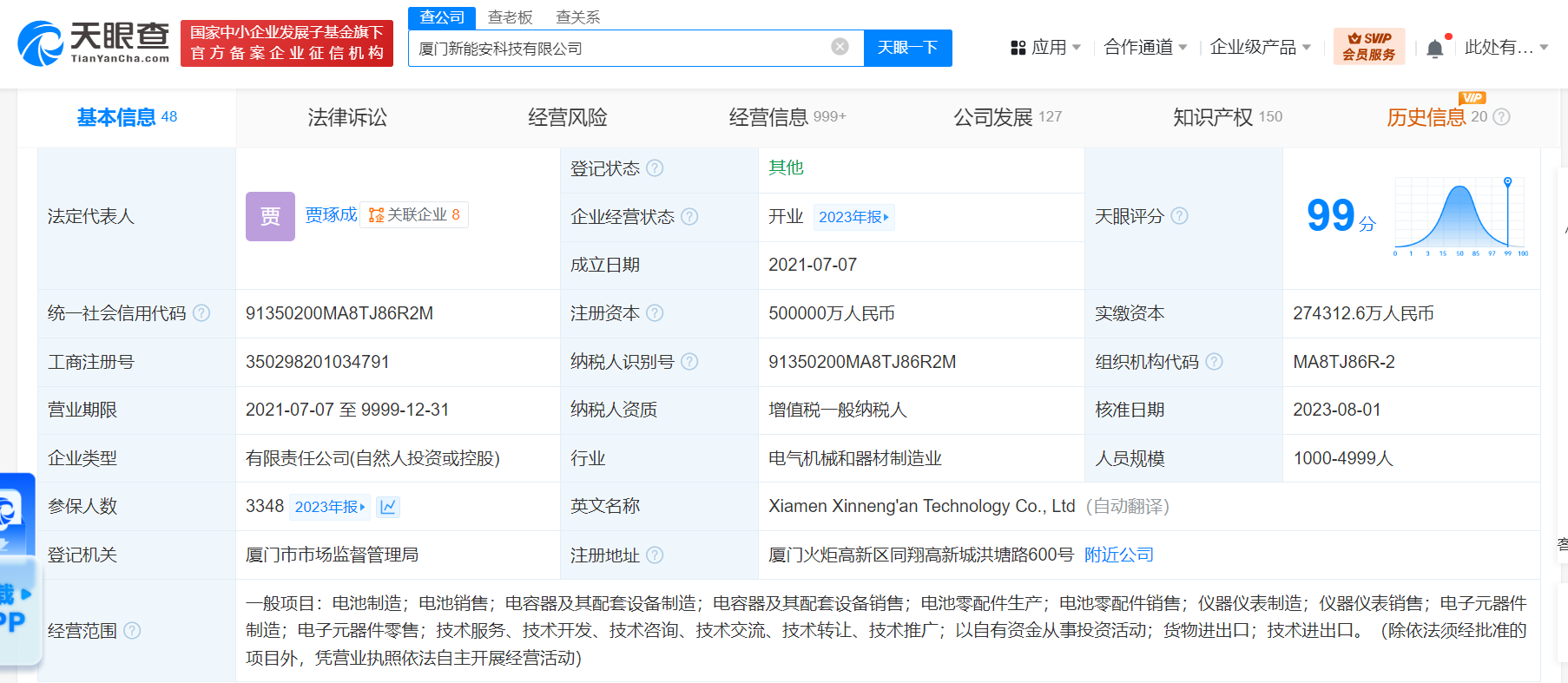Click the 贾 avatar of the legal representative
Viewport: 1568px width, 683px height.
pos(270,216)
